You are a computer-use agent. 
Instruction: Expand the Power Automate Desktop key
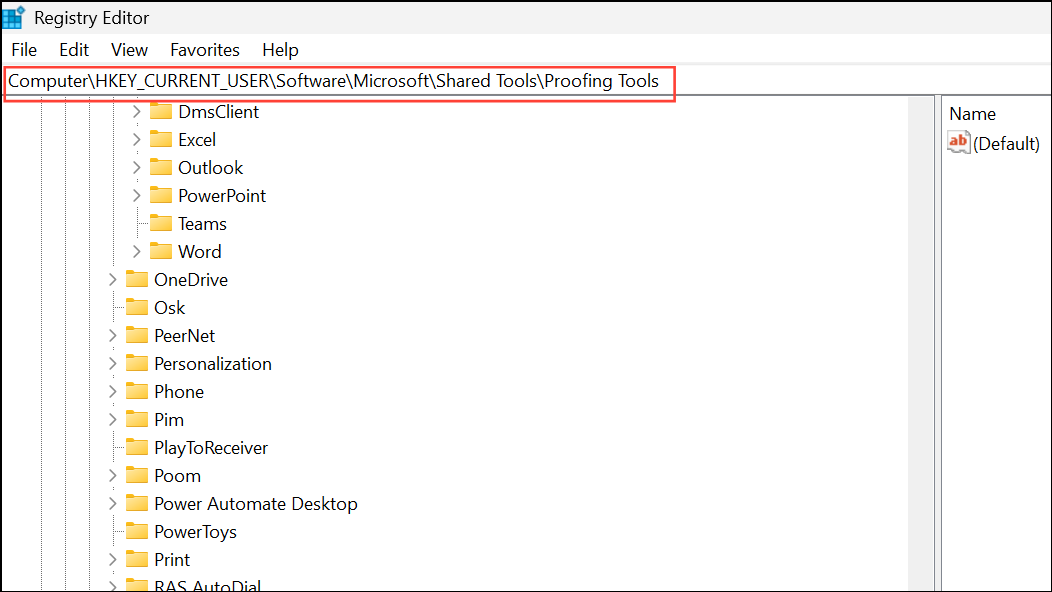tap(113, 504)
